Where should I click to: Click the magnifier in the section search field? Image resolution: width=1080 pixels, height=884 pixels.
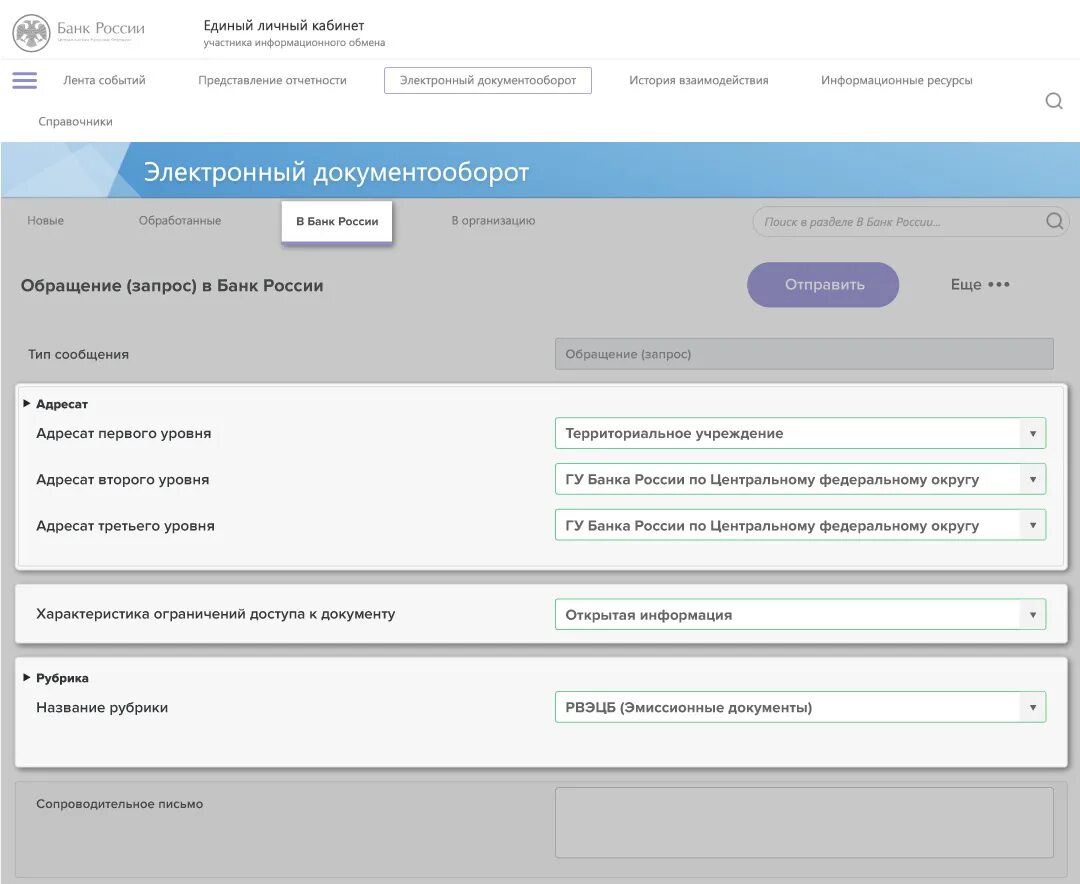(x=1055, y=221)
